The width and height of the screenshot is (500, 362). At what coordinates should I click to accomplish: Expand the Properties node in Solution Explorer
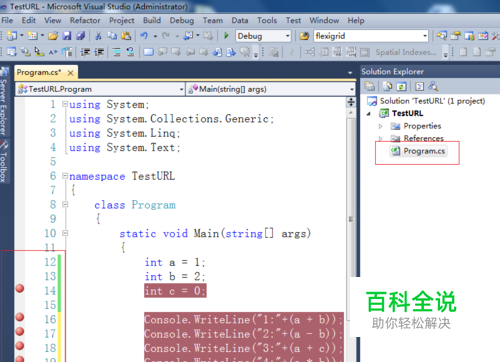(380, 126)
